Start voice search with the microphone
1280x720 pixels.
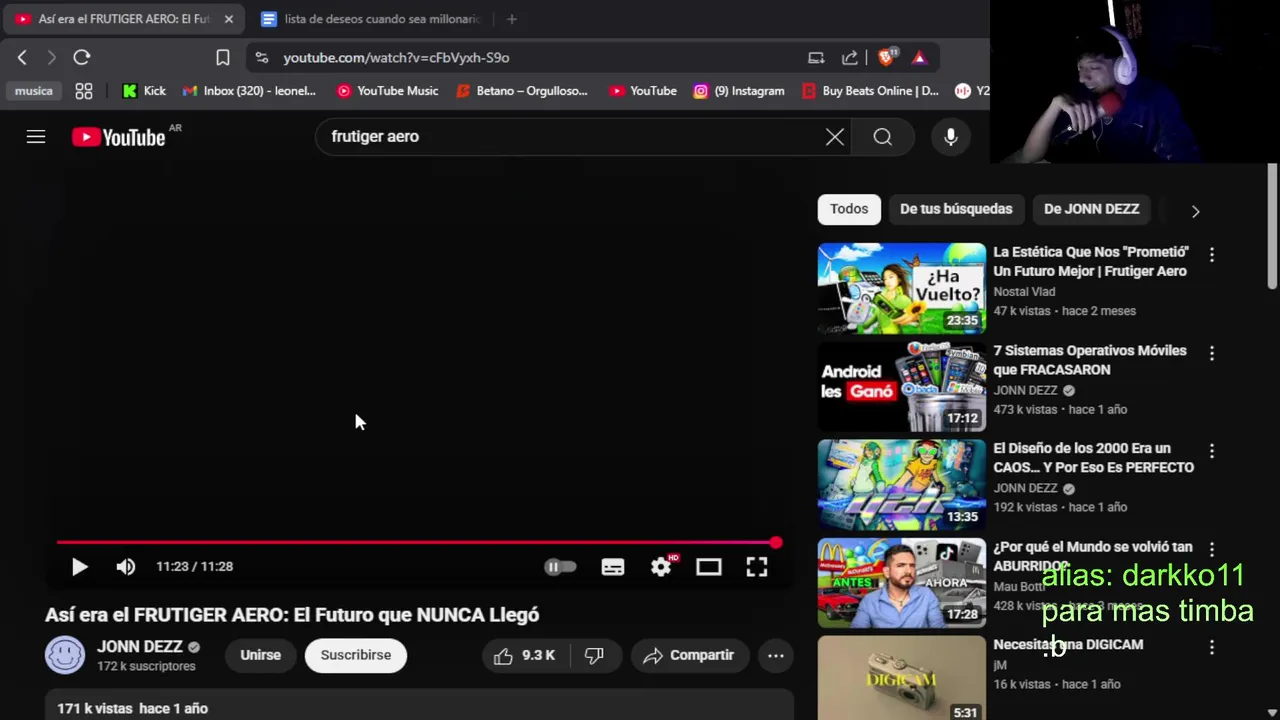point(951,137)
